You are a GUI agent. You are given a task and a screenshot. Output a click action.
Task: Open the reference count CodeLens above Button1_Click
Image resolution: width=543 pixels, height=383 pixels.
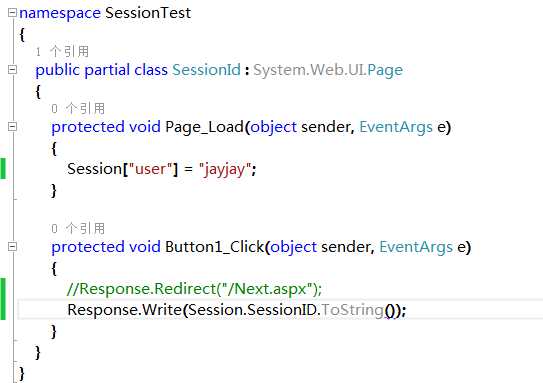pyautogui.click(x=78, y=229)
